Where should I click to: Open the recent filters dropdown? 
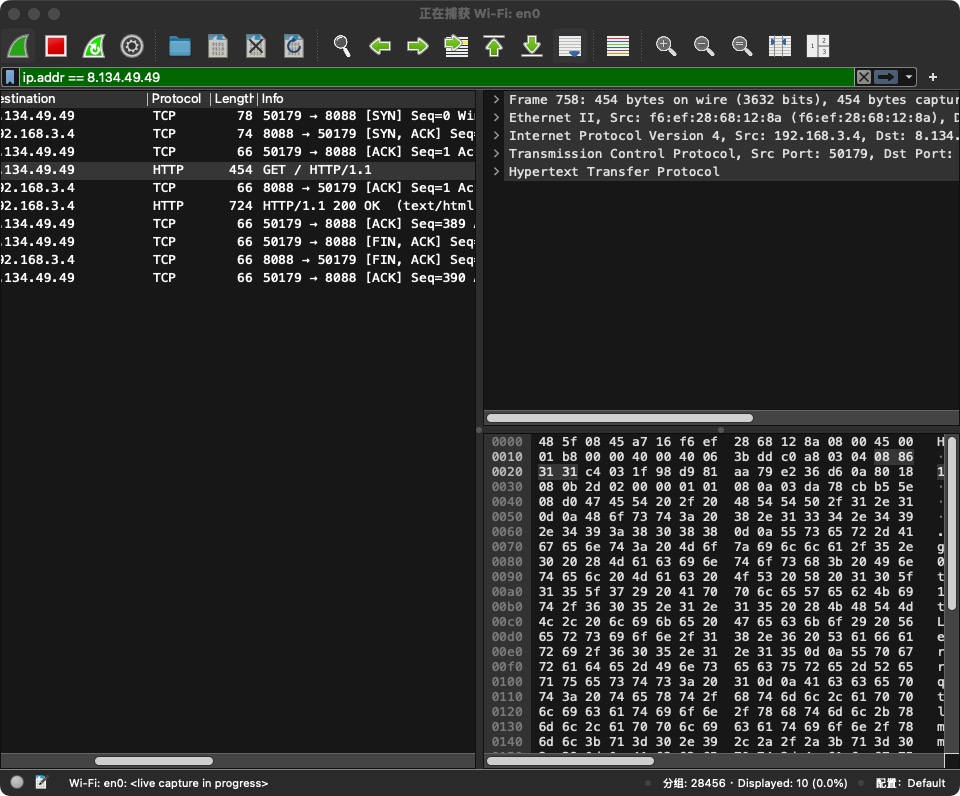coord(909,77)
